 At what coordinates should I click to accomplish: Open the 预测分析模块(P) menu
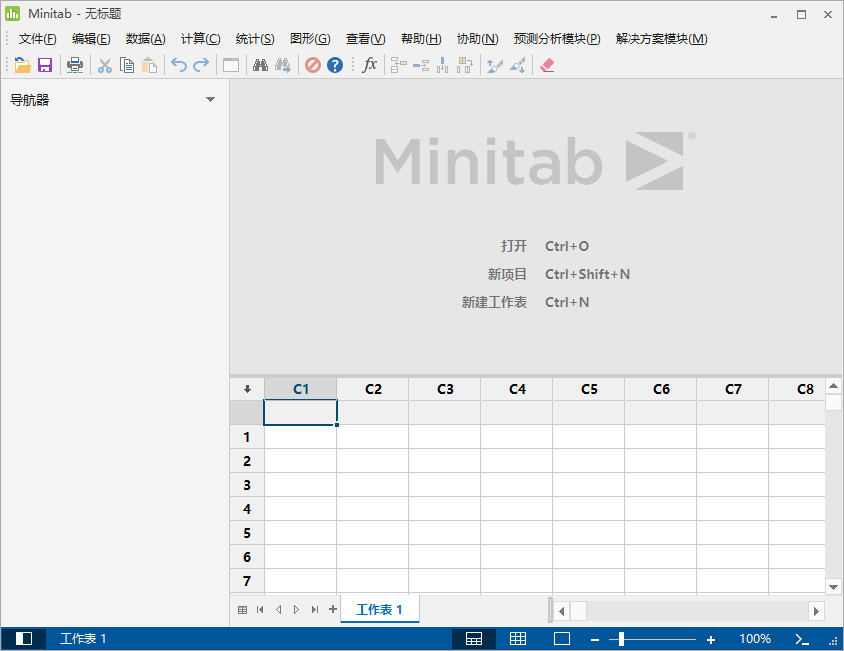[x=557, y=39]
